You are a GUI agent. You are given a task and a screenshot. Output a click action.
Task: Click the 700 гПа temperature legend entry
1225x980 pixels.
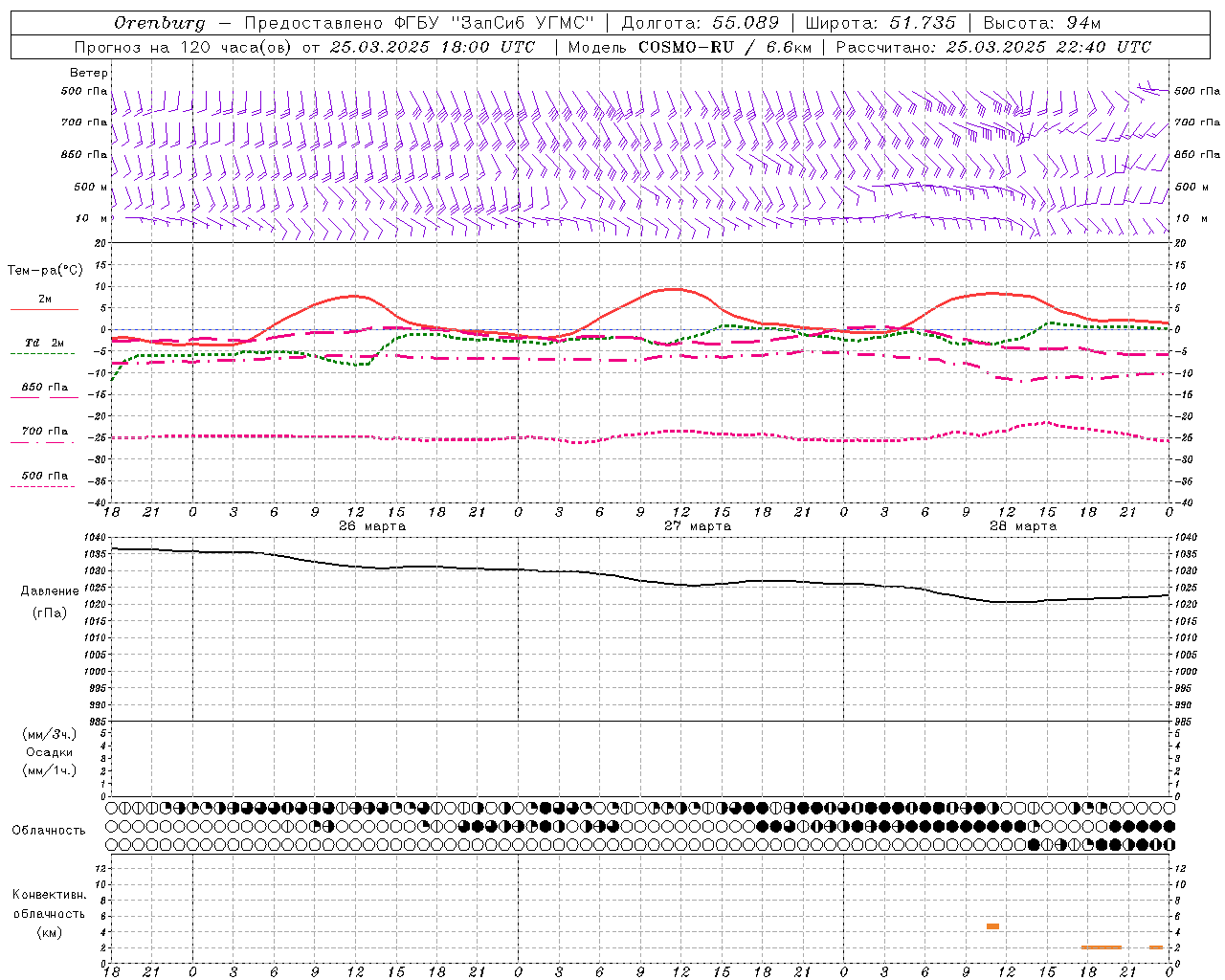click(x=45, y=432)
